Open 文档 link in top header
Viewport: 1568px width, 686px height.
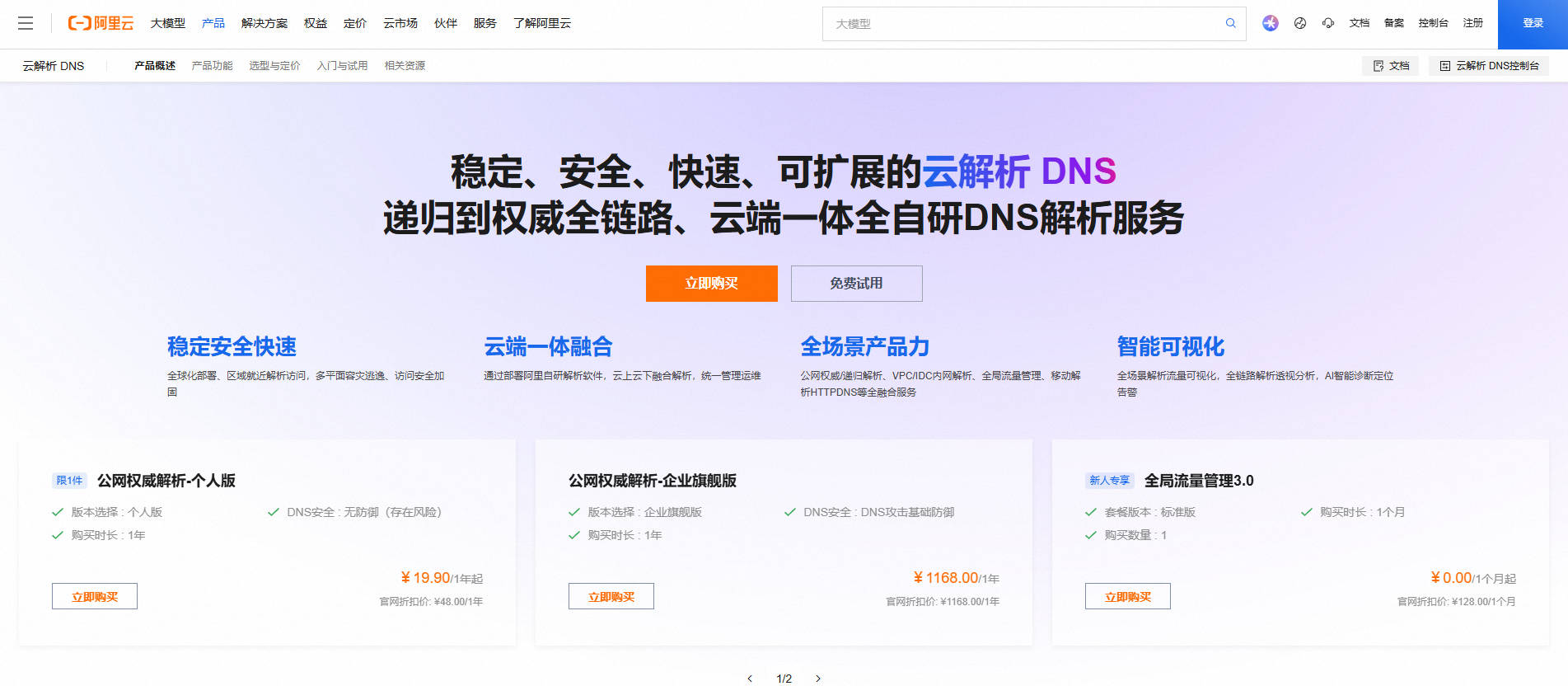[1360, 23]
